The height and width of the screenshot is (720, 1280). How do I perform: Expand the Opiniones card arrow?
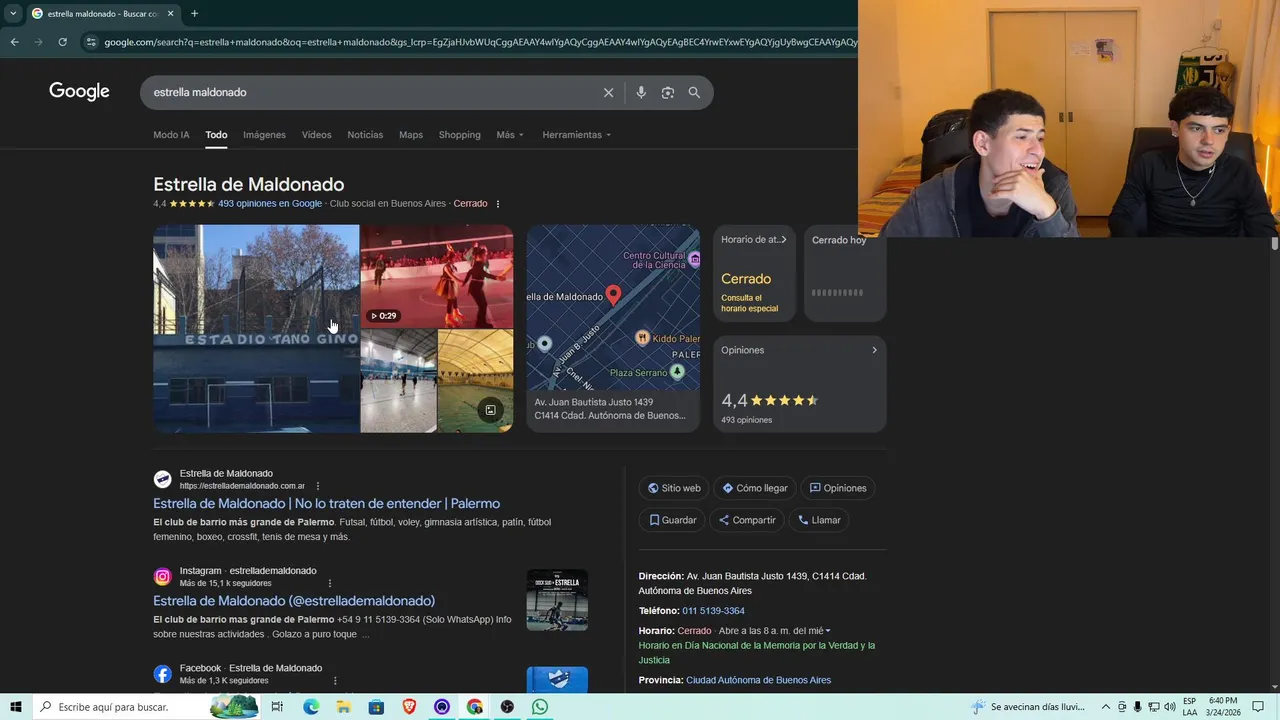pos(874,350)
